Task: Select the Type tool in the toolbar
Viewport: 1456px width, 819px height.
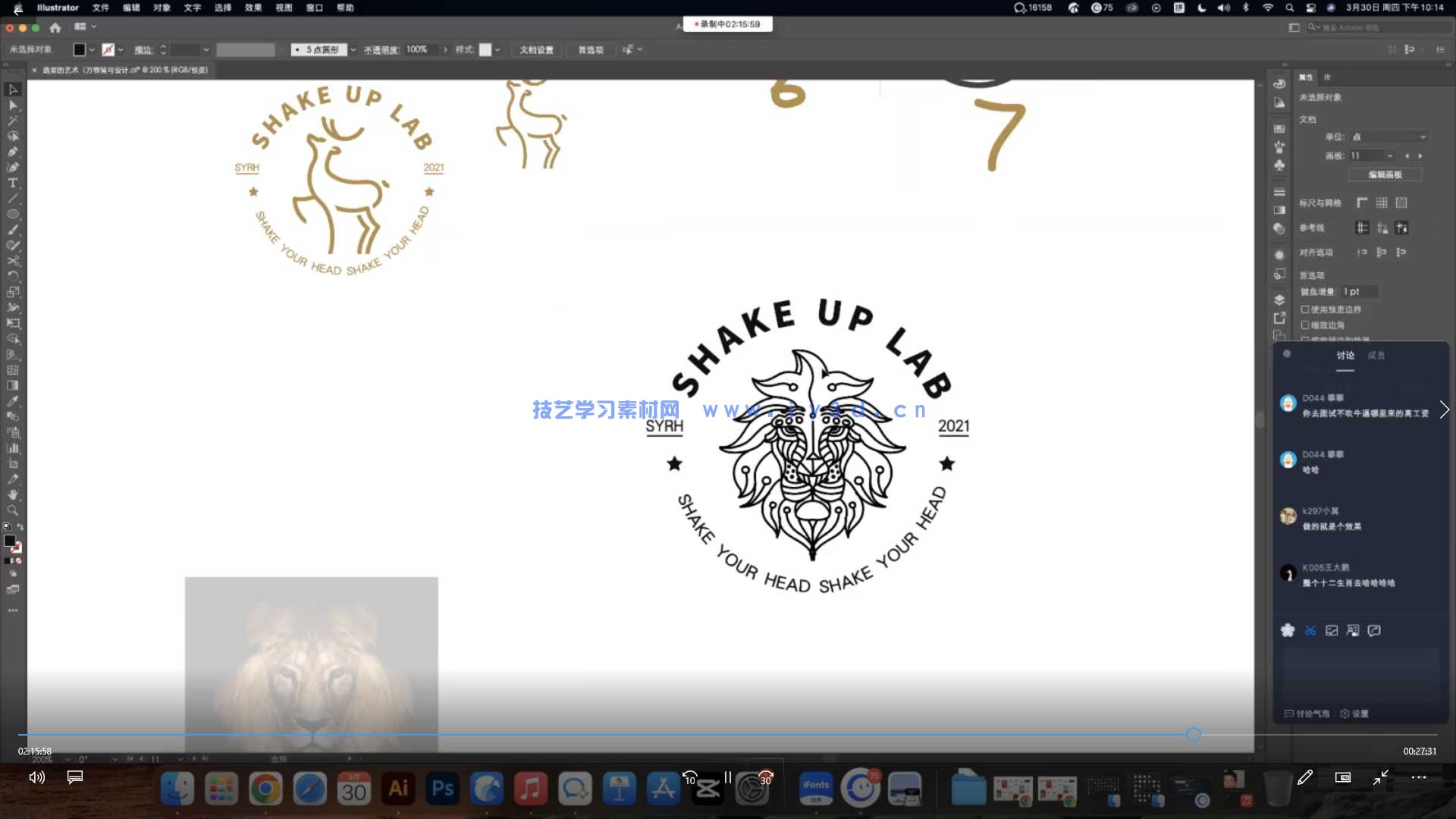Action: [x=13, y=183]
